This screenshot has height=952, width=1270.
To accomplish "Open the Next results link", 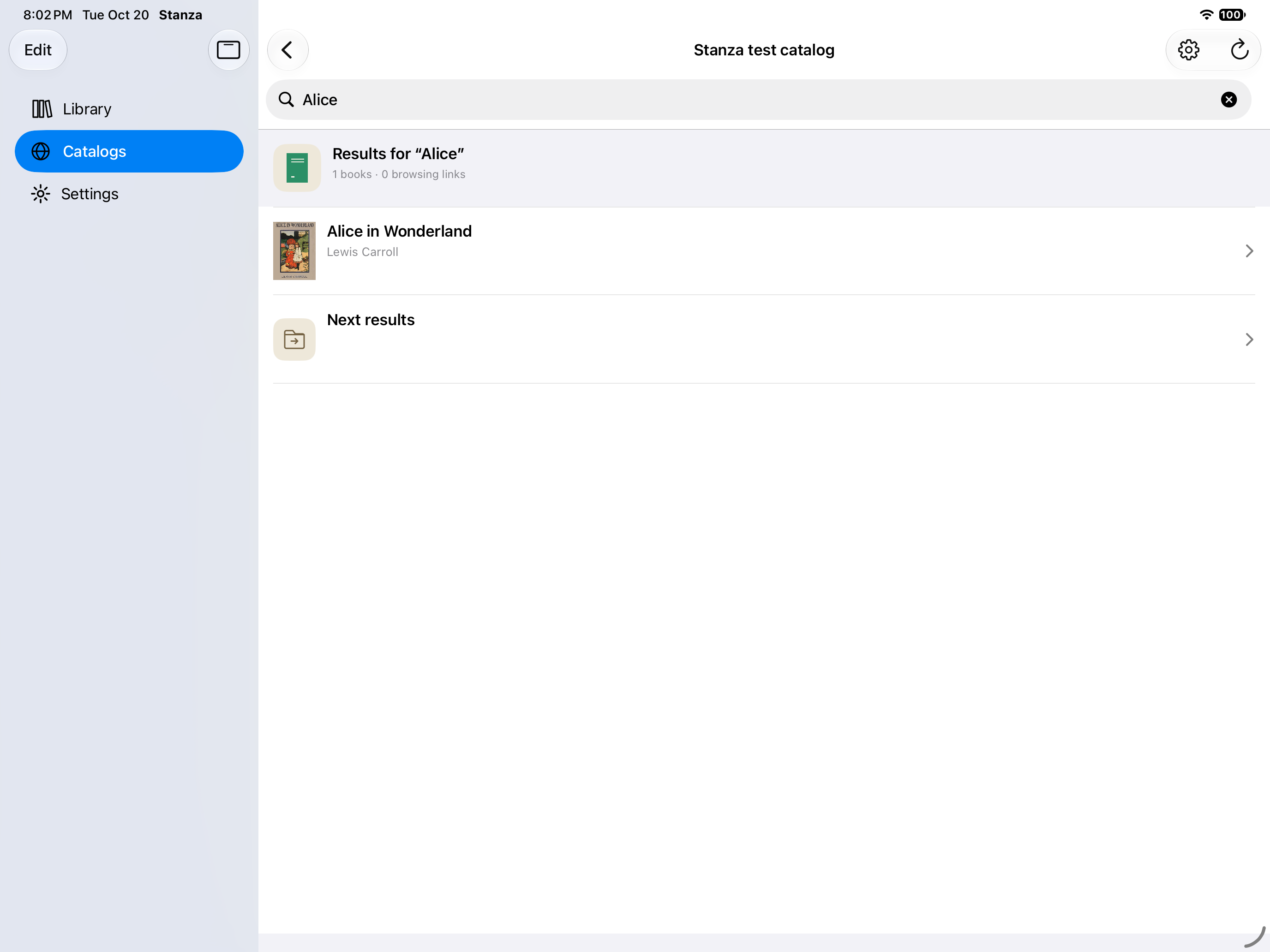I will [764, 339].
